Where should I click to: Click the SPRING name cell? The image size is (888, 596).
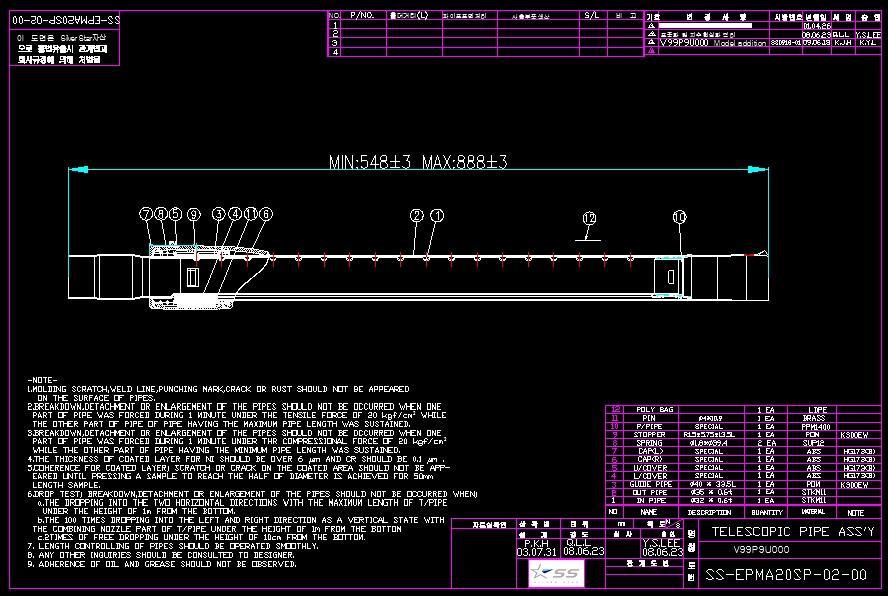[x=649, y=443]
